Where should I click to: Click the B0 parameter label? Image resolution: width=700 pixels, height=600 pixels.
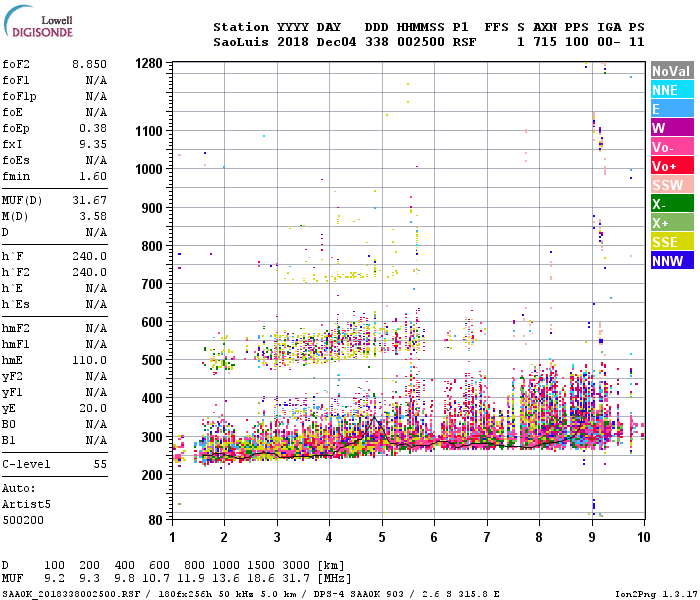click(x=8, y=424)
